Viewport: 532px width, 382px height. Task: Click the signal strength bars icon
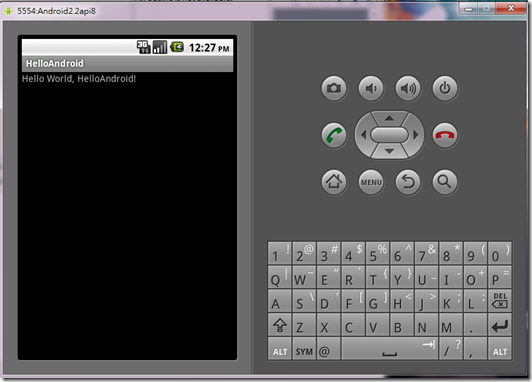tap(160, 47)
